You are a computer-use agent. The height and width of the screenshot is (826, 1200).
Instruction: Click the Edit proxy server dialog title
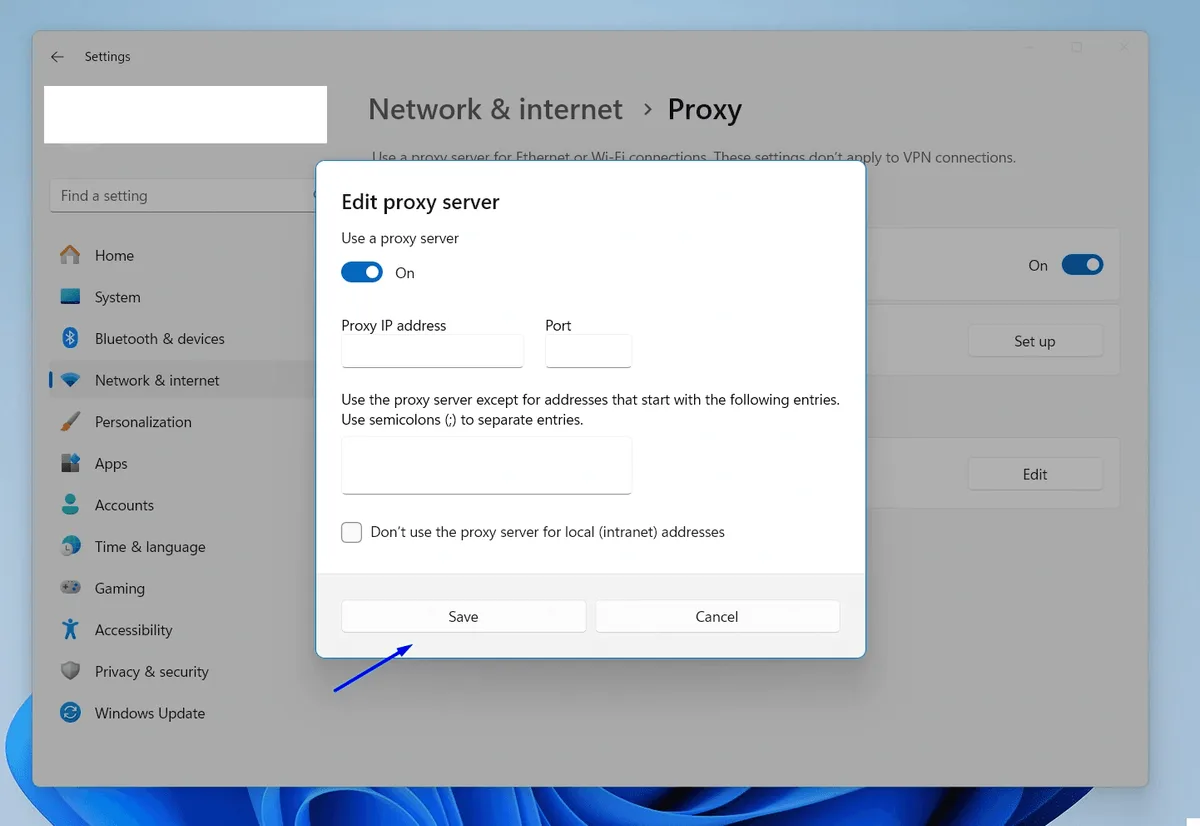pyautogui.click(x=420, y=202)
